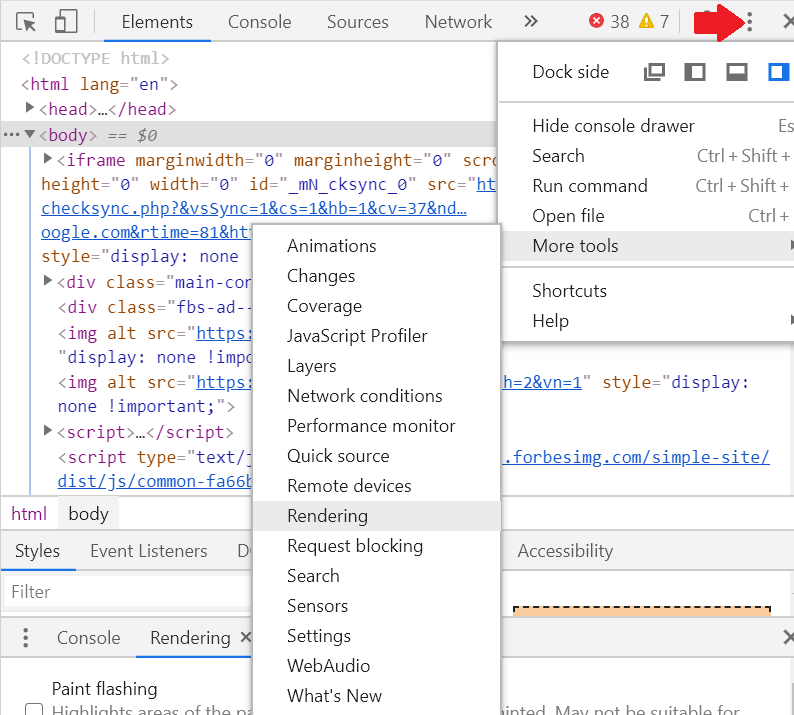
Task: Follow the h=2&vn=1 image link
Action: coord(542,382)
